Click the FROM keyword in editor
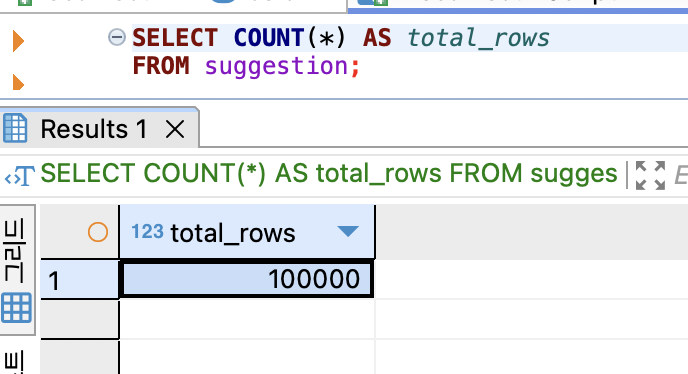This screenshot has width=688, height=374. click(161, 66)
